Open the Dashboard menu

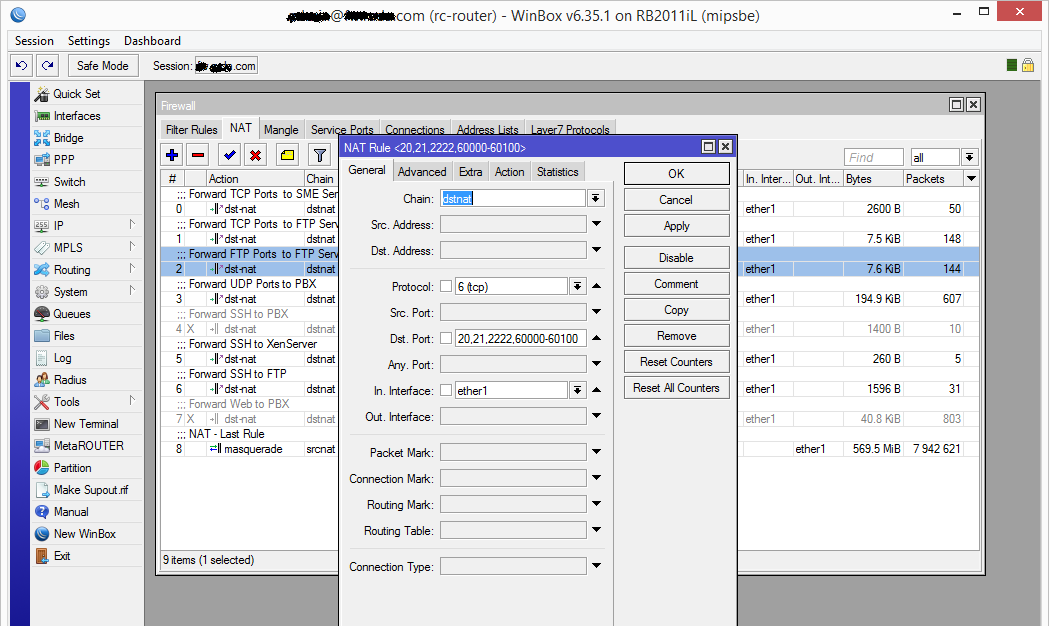(152, 41)
